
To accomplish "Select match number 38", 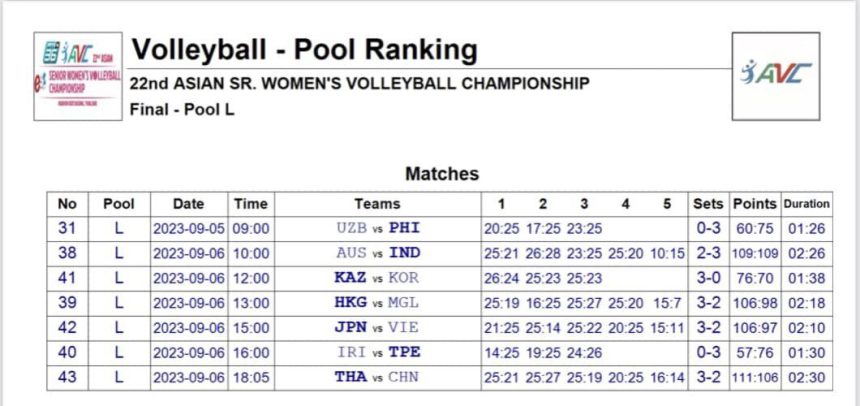I will (67, 253).
